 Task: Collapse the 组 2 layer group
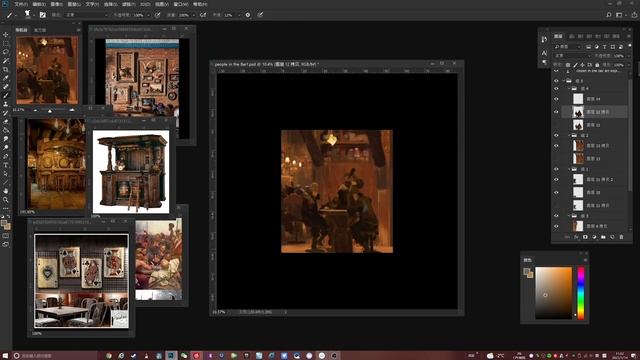(x=569, y=135)
